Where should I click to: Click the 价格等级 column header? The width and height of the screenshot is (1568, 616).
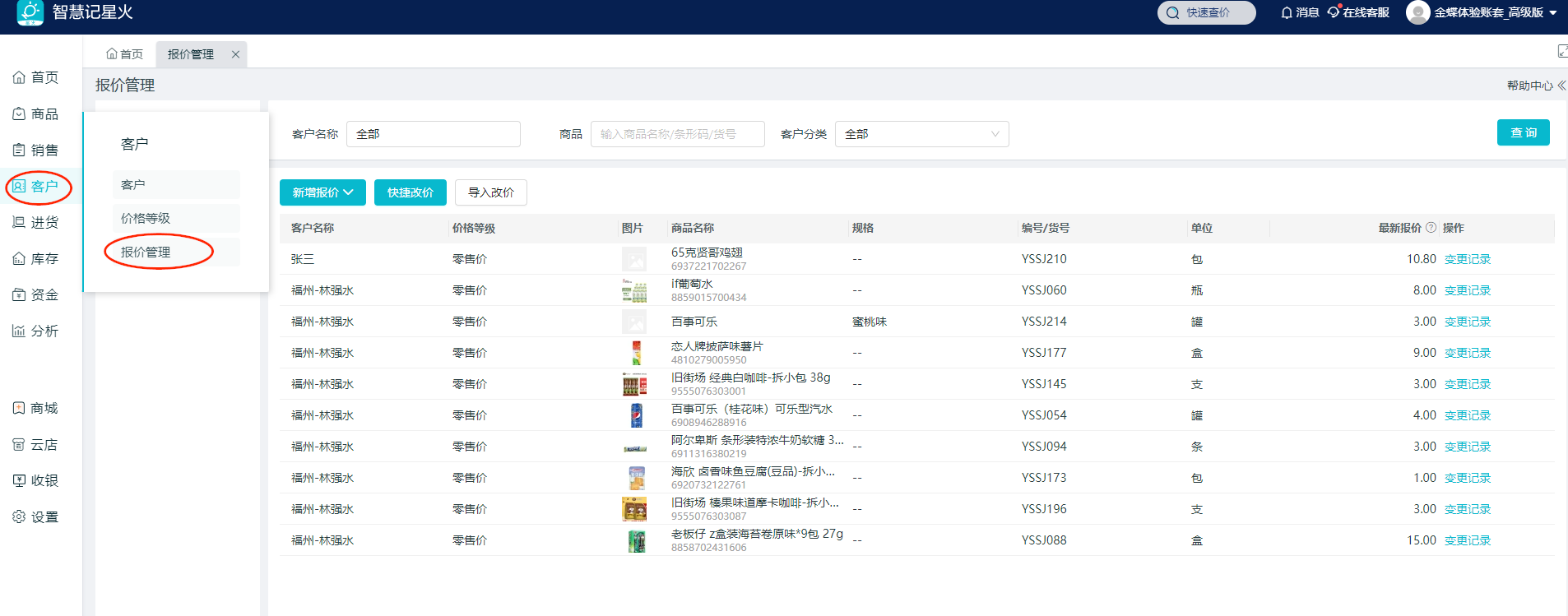(x=474, y=228)
